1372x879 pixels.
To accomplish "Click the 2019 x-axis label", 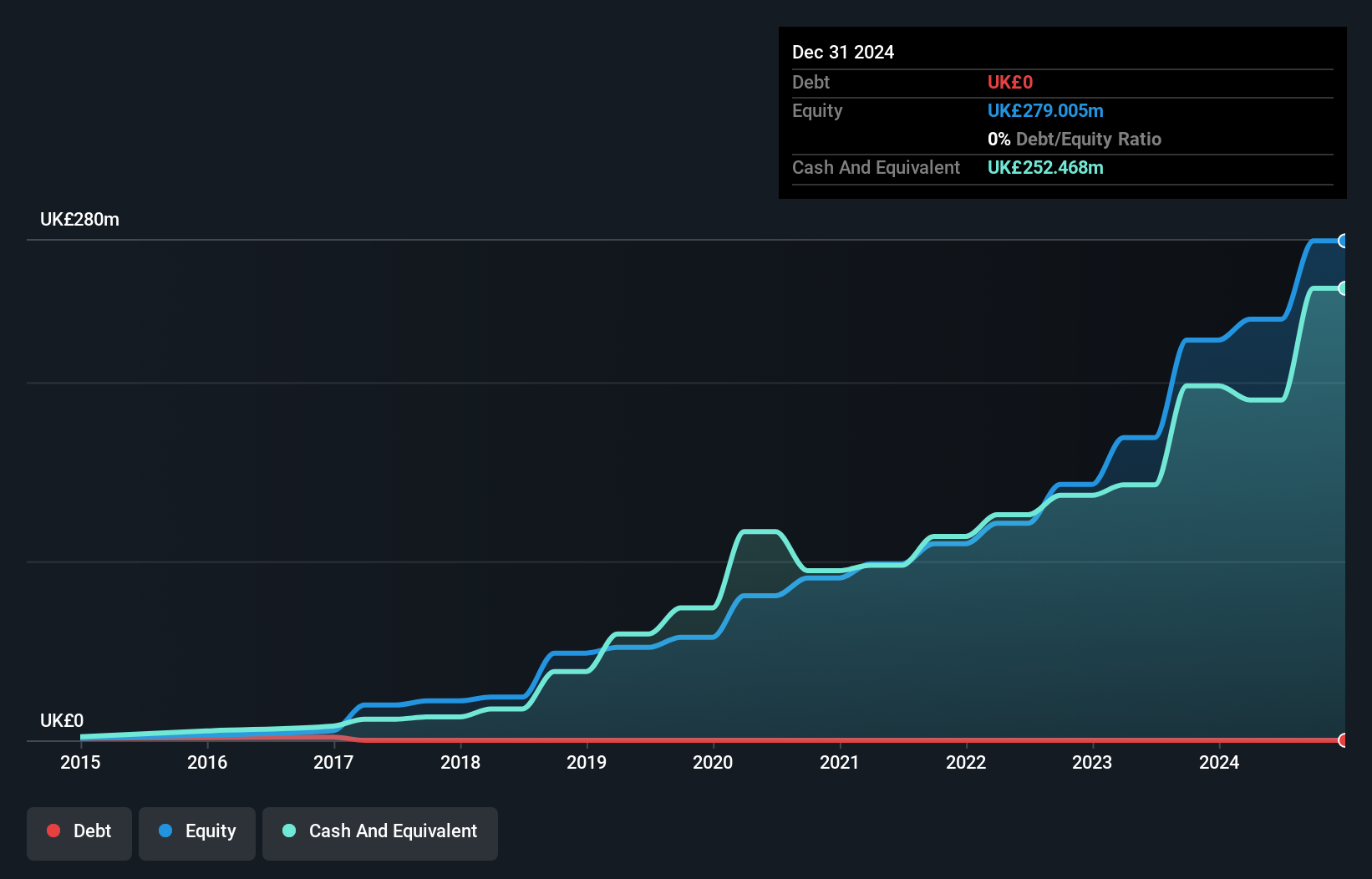I will [587, 762].
